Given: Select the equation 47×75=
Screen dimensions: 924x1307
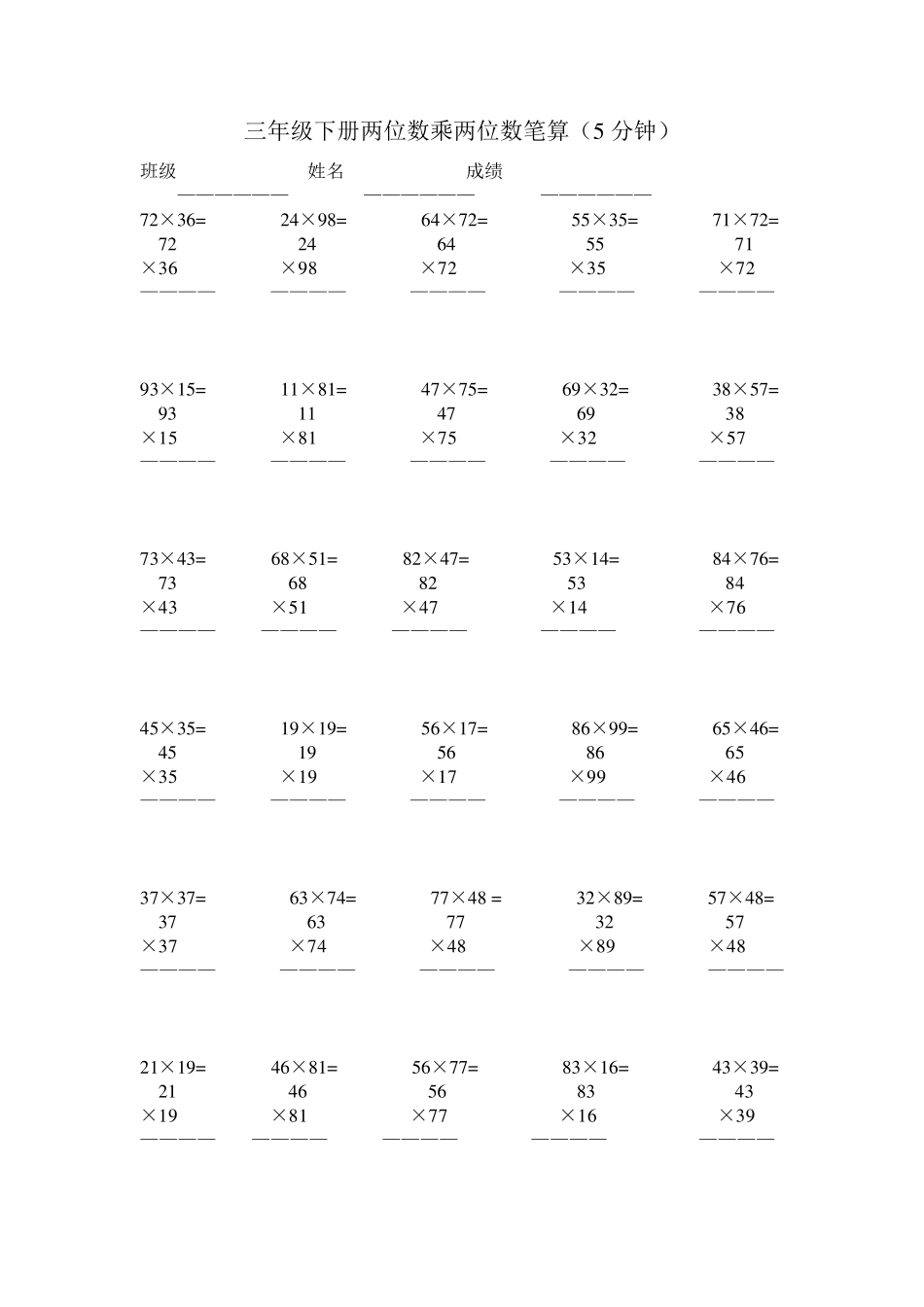Looking at the screenshot, I should 454,390.
